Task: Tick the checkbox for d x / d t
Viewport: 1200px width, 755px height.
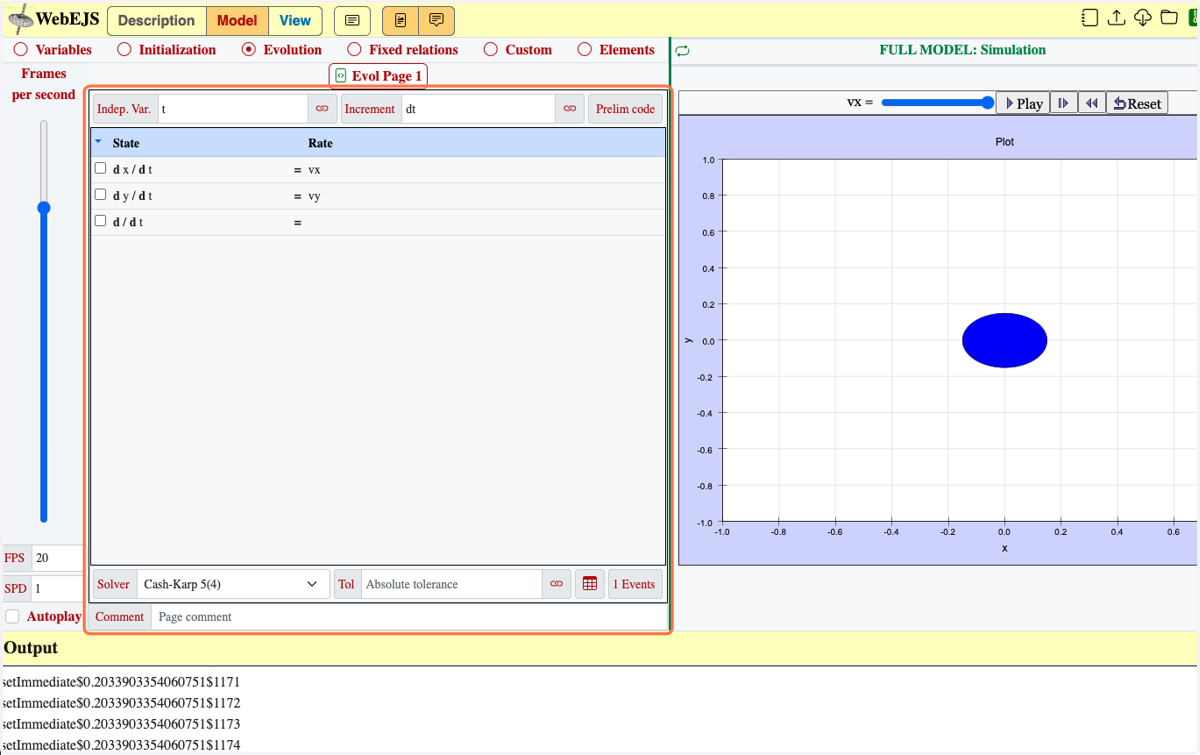Action: 100,168
